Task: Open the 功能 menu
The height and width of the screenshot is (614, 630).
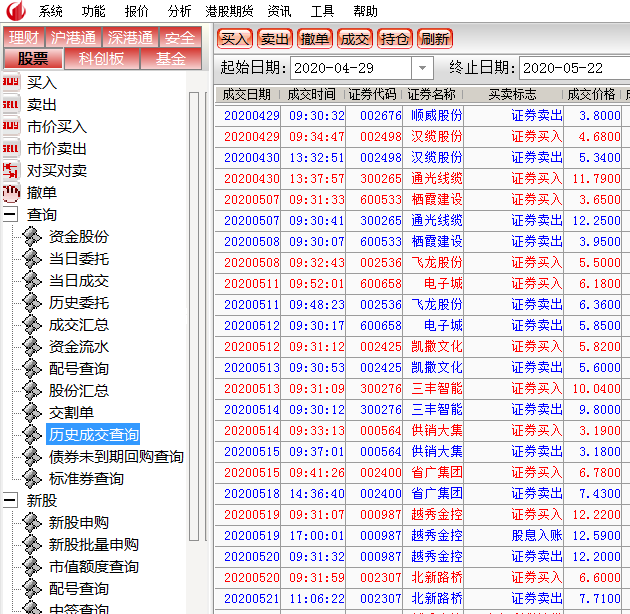Action: pyautogui.click(x=93, y=11)
